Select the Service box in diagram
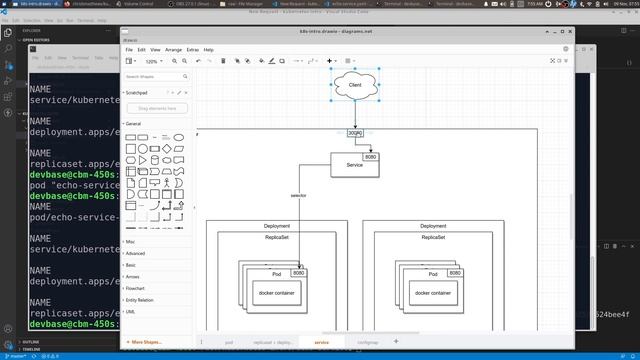Screen dimensions: 640x360 tap(355, 165)
